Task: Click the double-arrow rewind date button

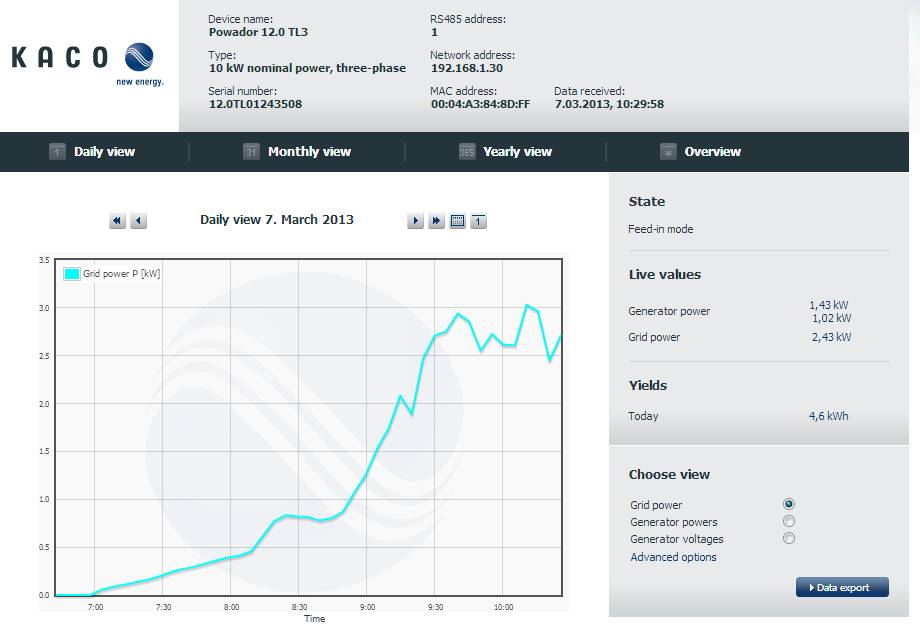Action: pyautogui.click(x=117, y=221)
